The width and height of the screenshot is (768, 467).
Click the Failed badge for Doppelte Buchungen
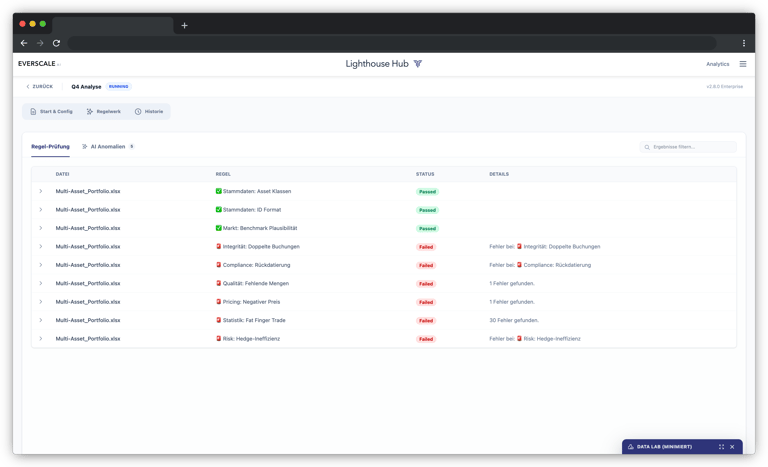click(426, 247)
